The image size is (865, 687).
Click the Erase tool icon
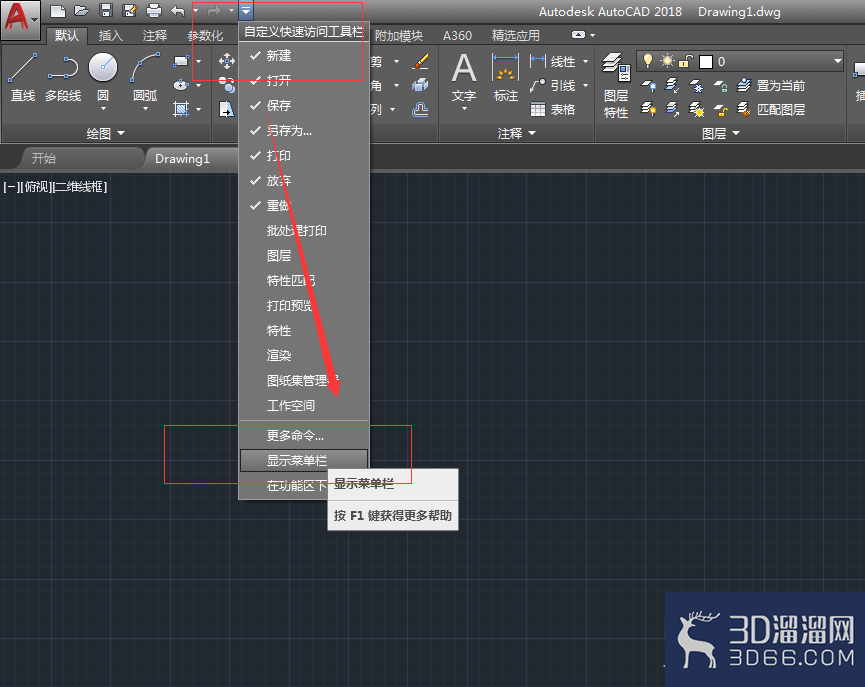420,61
